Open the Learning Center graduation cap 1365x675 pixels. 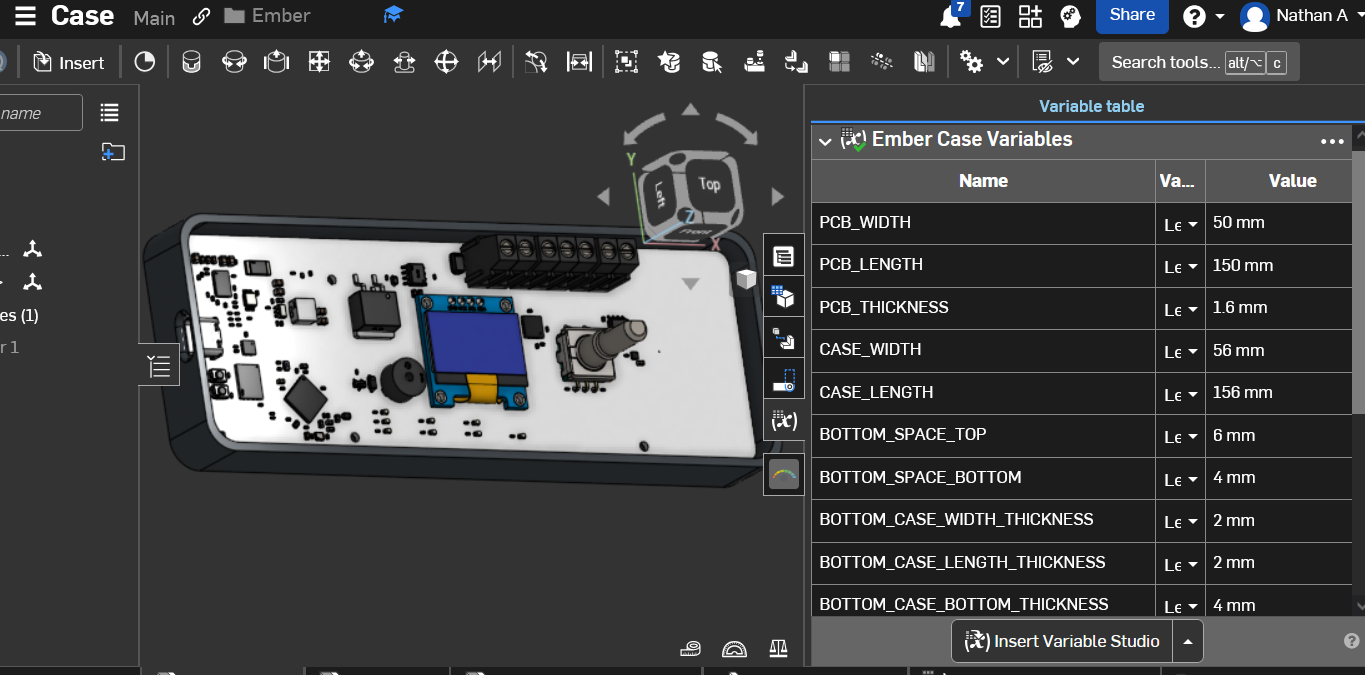click(393, 16)
